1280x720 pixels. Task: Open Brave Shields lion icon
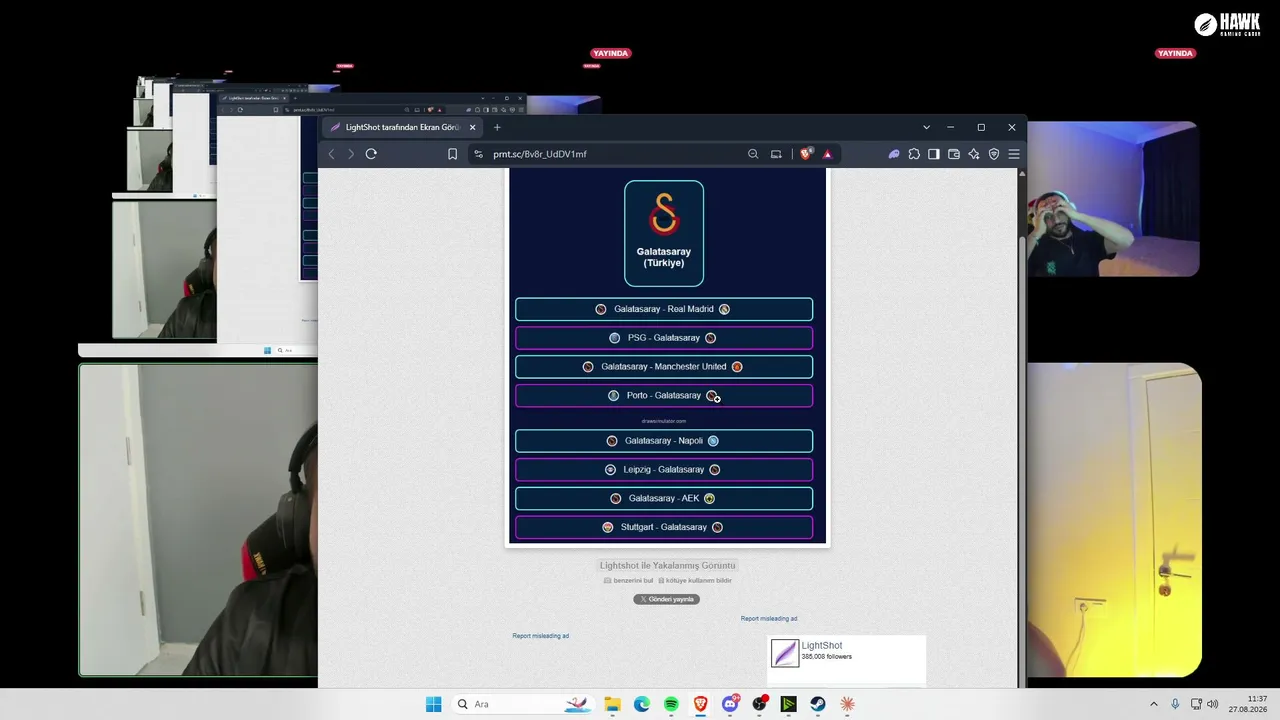[x=805, y=154]
